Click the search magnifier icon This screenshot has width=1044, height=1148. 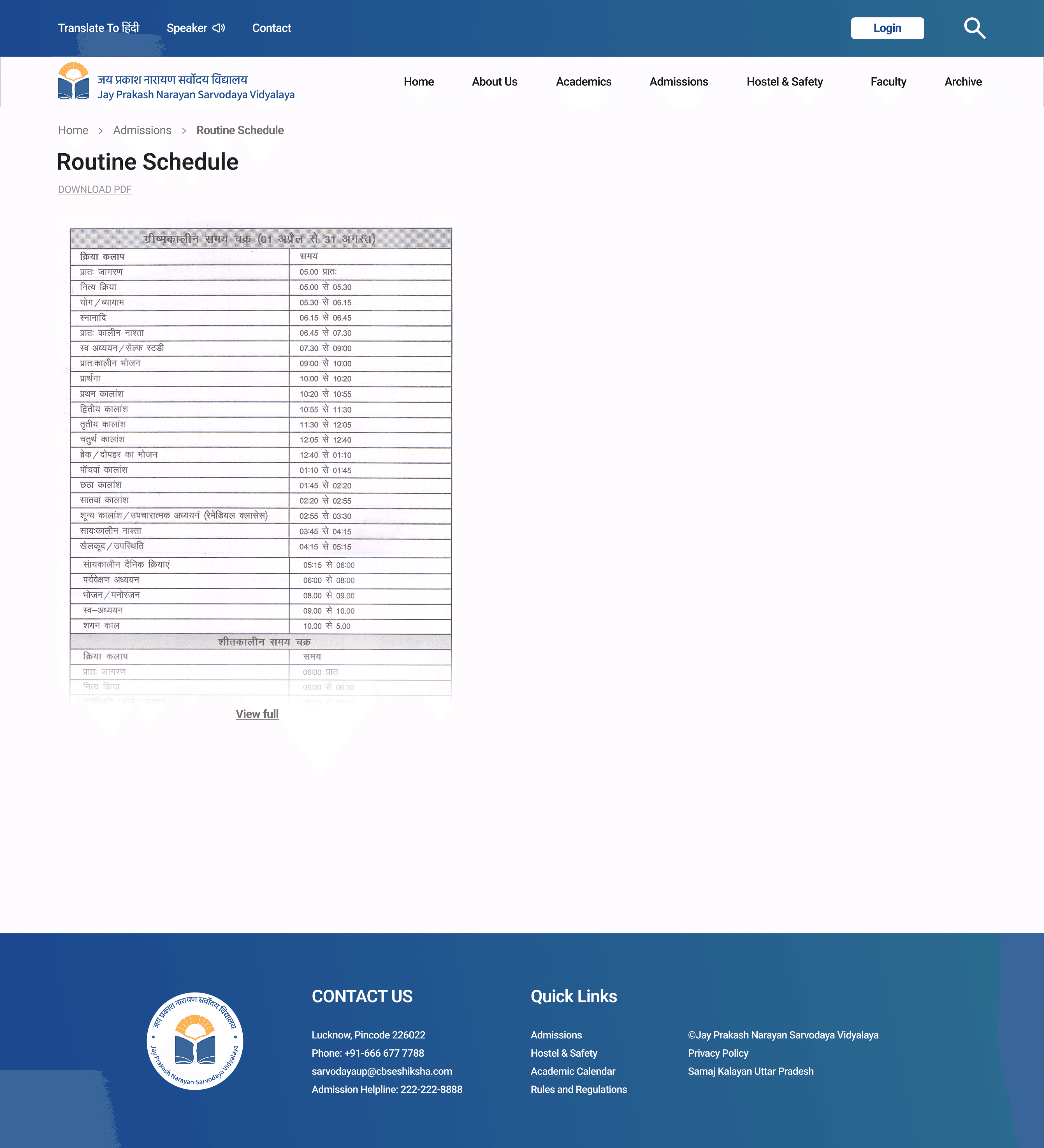[x=974, y=28]
